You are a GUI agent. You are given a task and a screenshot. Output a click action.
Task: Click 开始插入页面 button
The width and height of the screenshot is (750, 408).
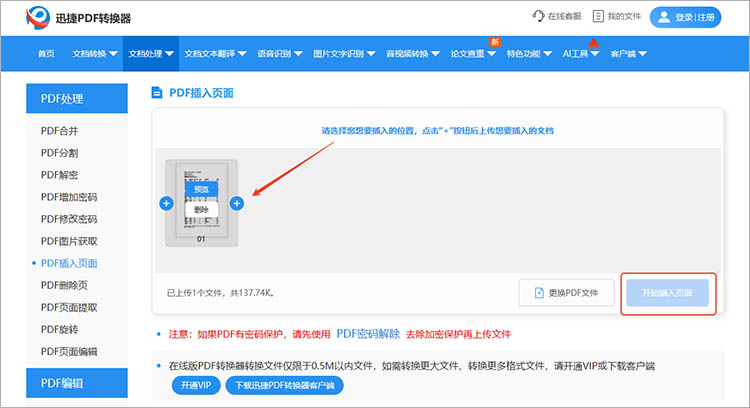pos(668,293)
